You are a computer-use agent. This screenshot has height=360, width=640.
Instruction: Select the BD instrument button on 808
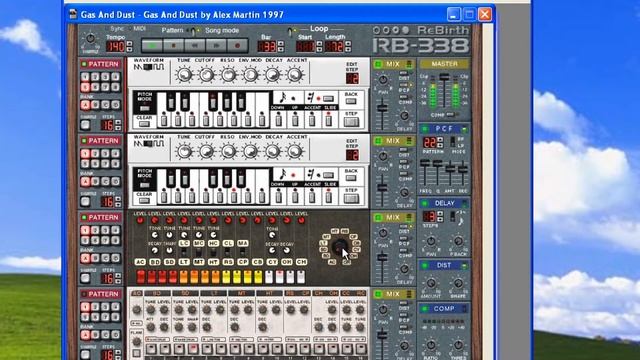click(x=155, y=262)
